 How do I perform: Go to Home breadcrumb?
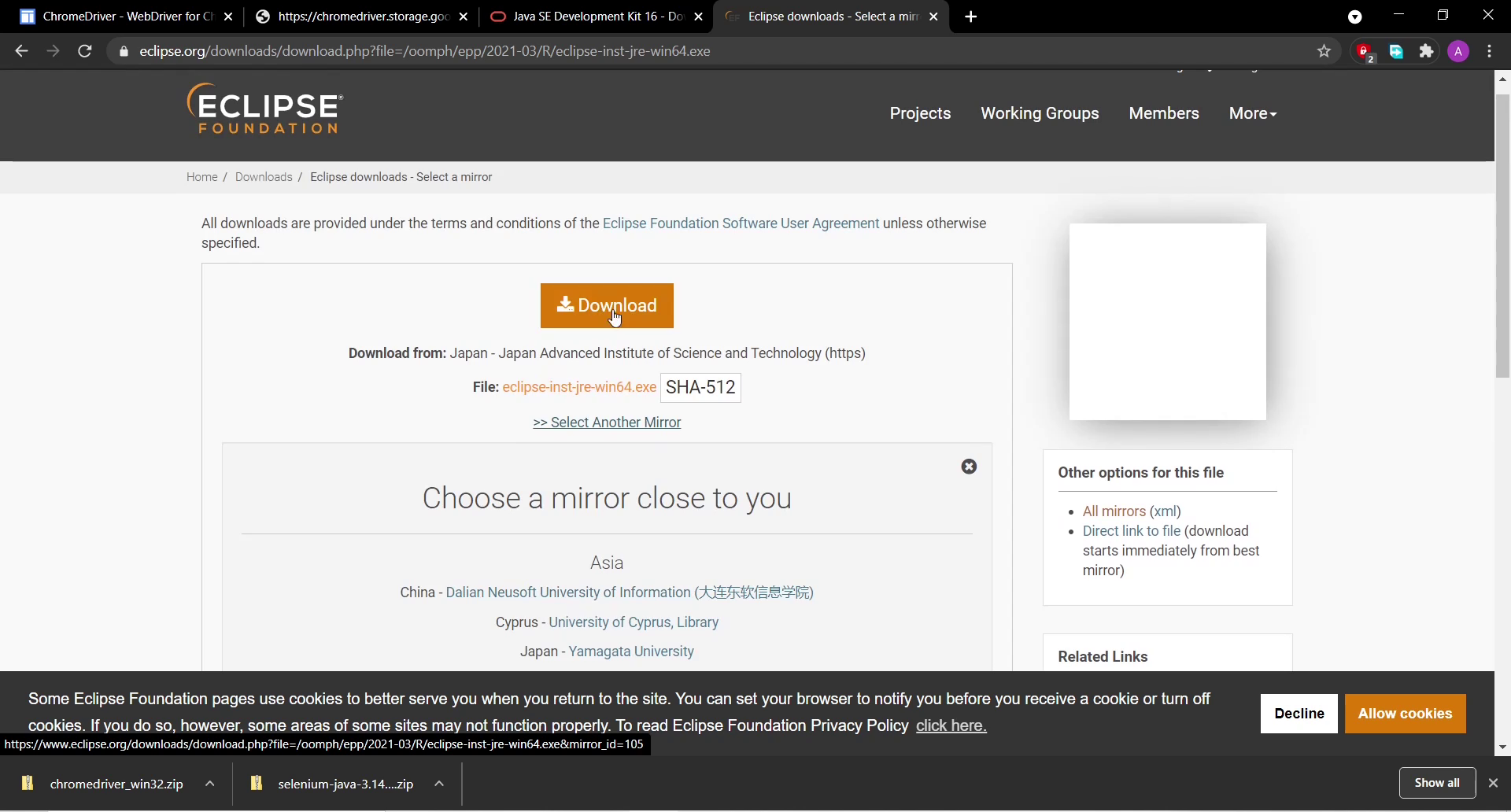[x=202, y=177]
